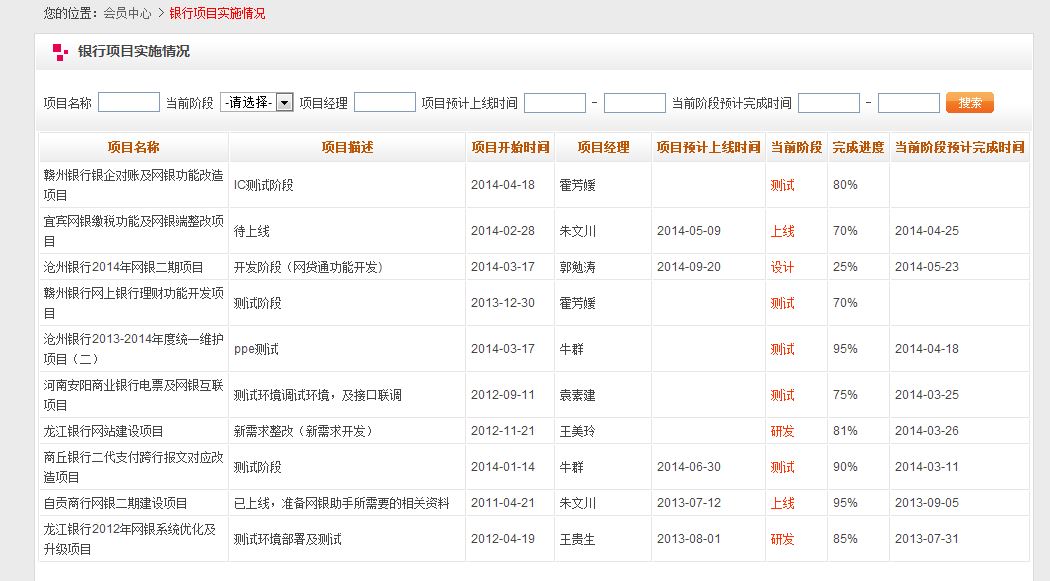Click description IC测试阶段
This screenshot has height=581, width=1050.
[263, 185]
